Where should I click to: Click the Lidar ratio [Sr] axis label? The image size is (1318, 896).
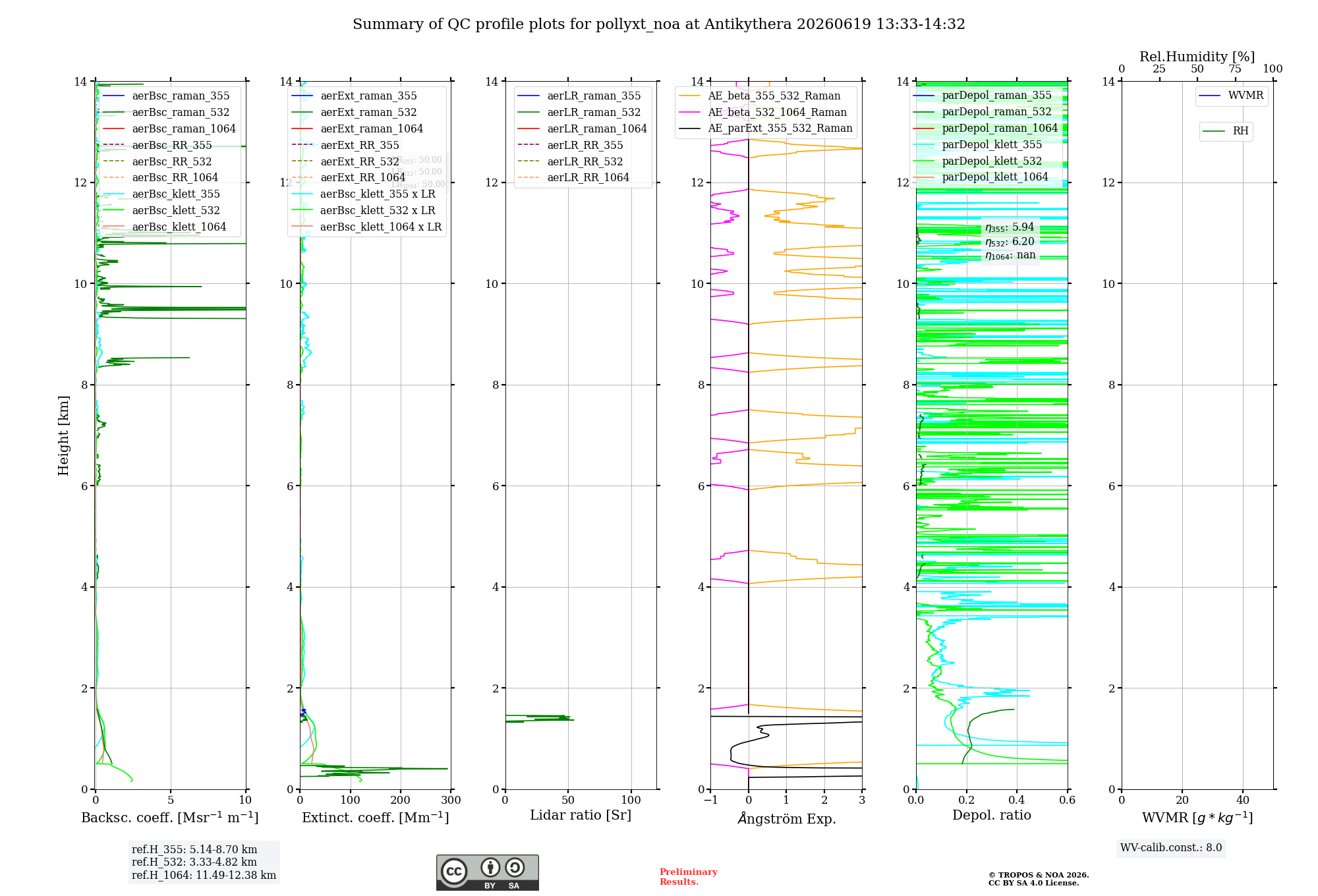[x=581, y=815]
